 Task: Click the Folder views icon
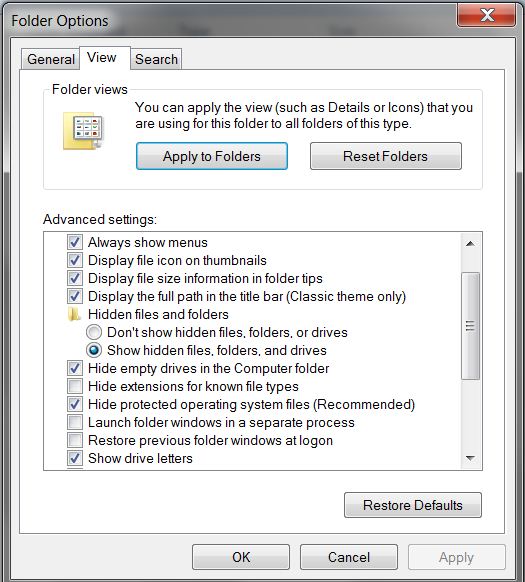[x=83, y=131]
